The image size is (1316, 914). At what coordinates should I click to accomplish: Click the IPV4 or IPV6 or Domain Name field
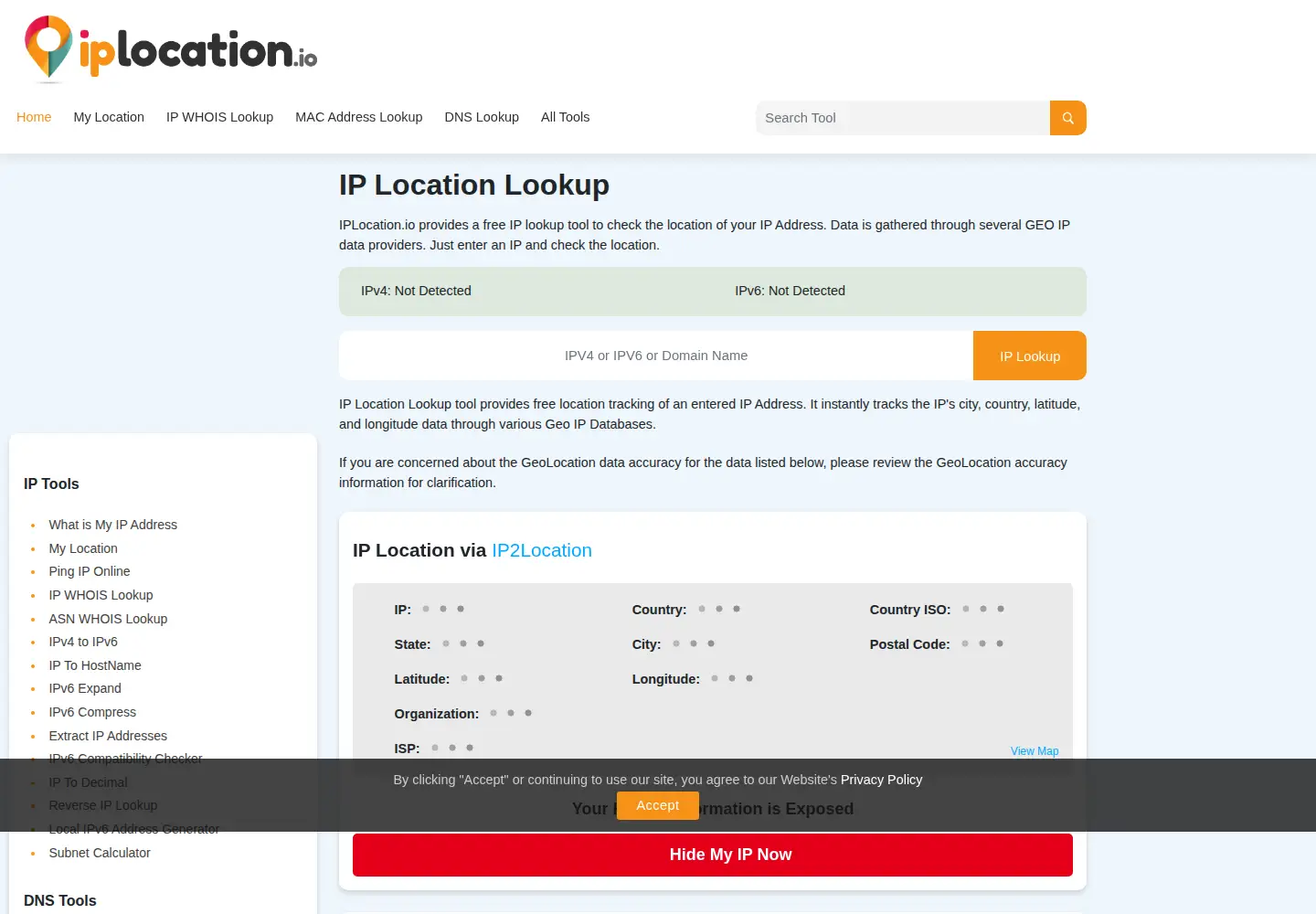tap(656, 356)
